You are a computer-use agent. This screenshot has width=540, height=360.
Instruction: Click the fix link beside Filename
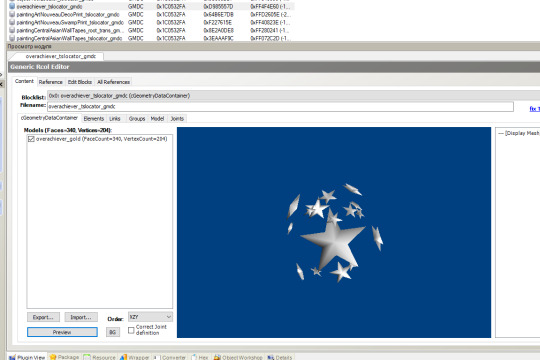[534, 109]
